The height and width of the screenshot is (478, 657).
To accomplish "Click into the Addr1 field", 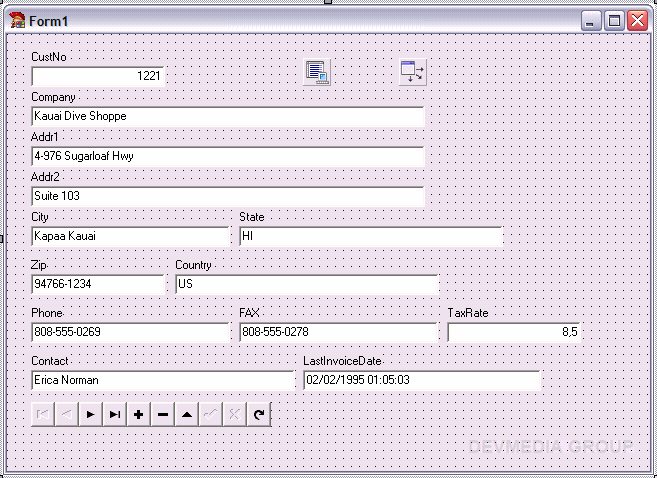I will (x=227, y=156).
